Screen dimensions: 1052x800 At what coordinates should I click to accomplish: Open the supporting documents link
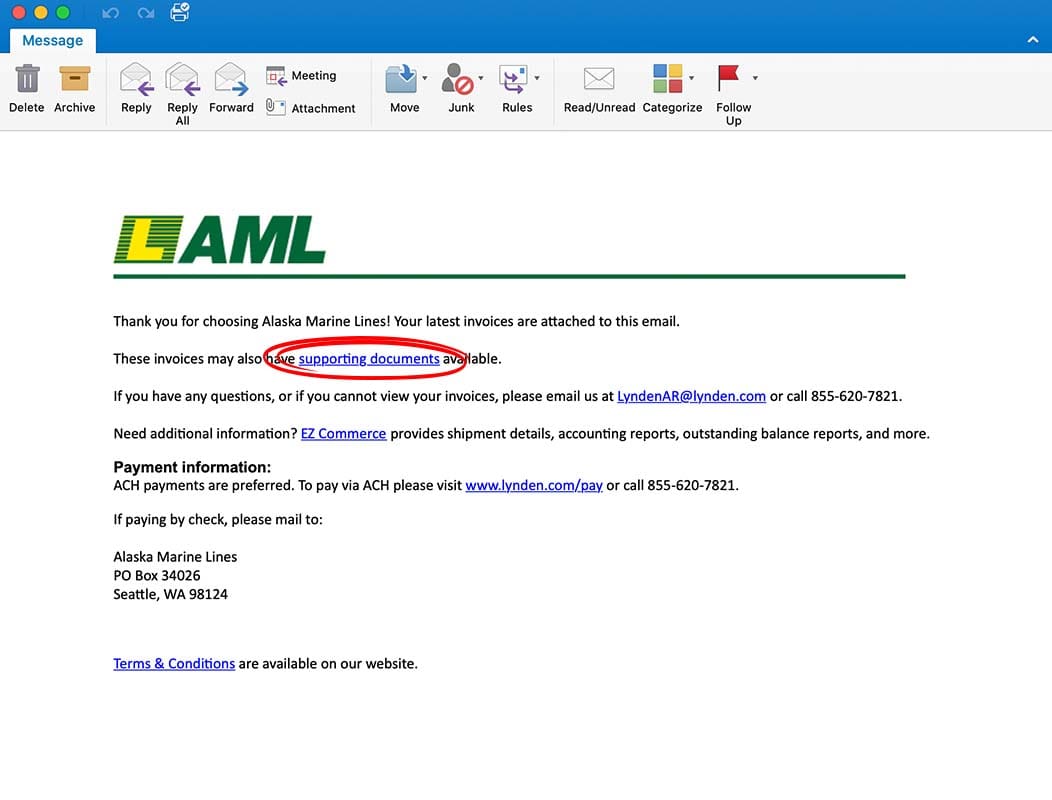tap(369, 359)
